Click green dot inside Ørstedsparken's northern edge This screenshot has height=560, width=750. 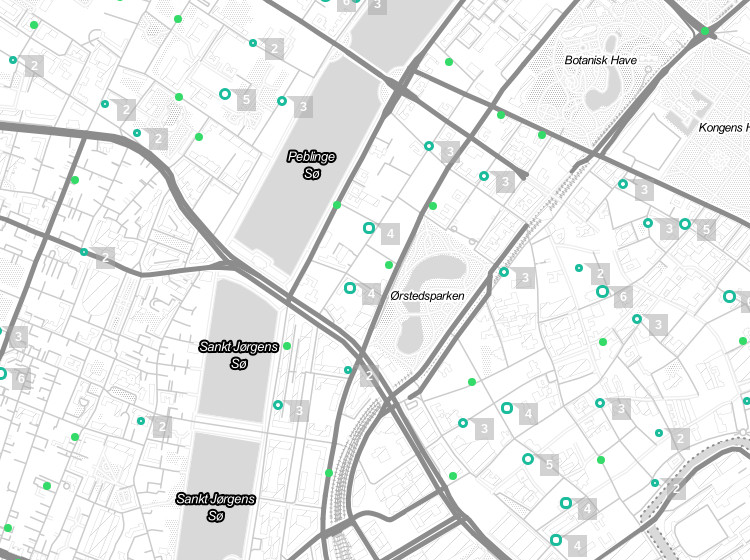(389, 265)
